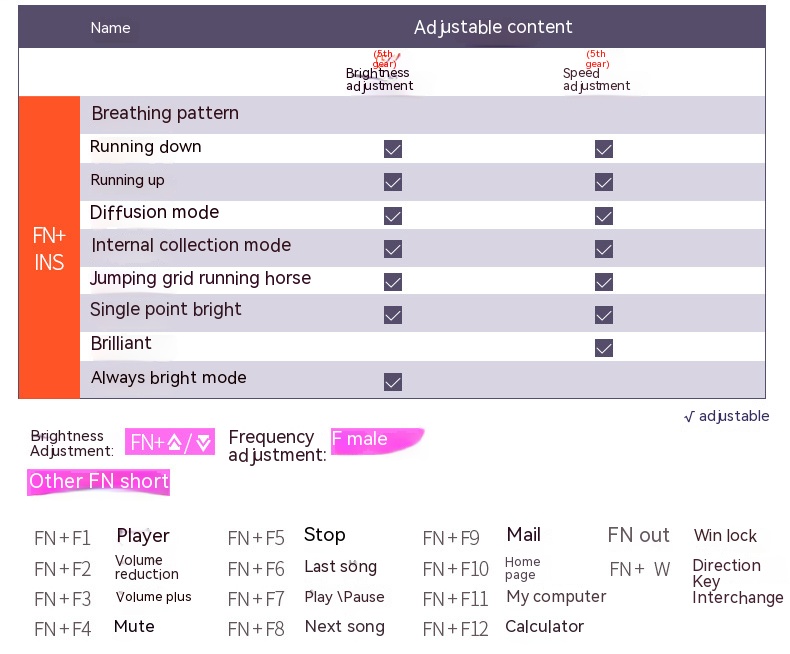790x654 pixels.
Task: Toggle Running down brightness checkbox
Action: [393, 149]
